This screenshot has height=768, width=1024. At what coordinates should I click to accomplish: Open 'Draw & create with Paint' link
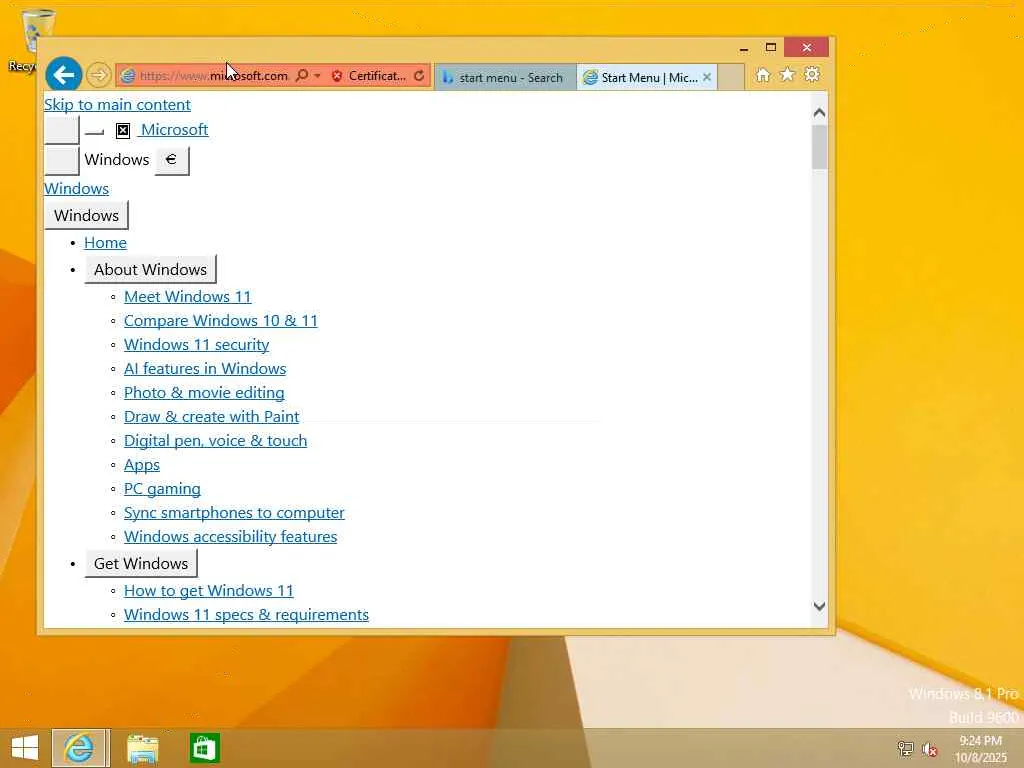pyautogui.click(x=212, y=417)
